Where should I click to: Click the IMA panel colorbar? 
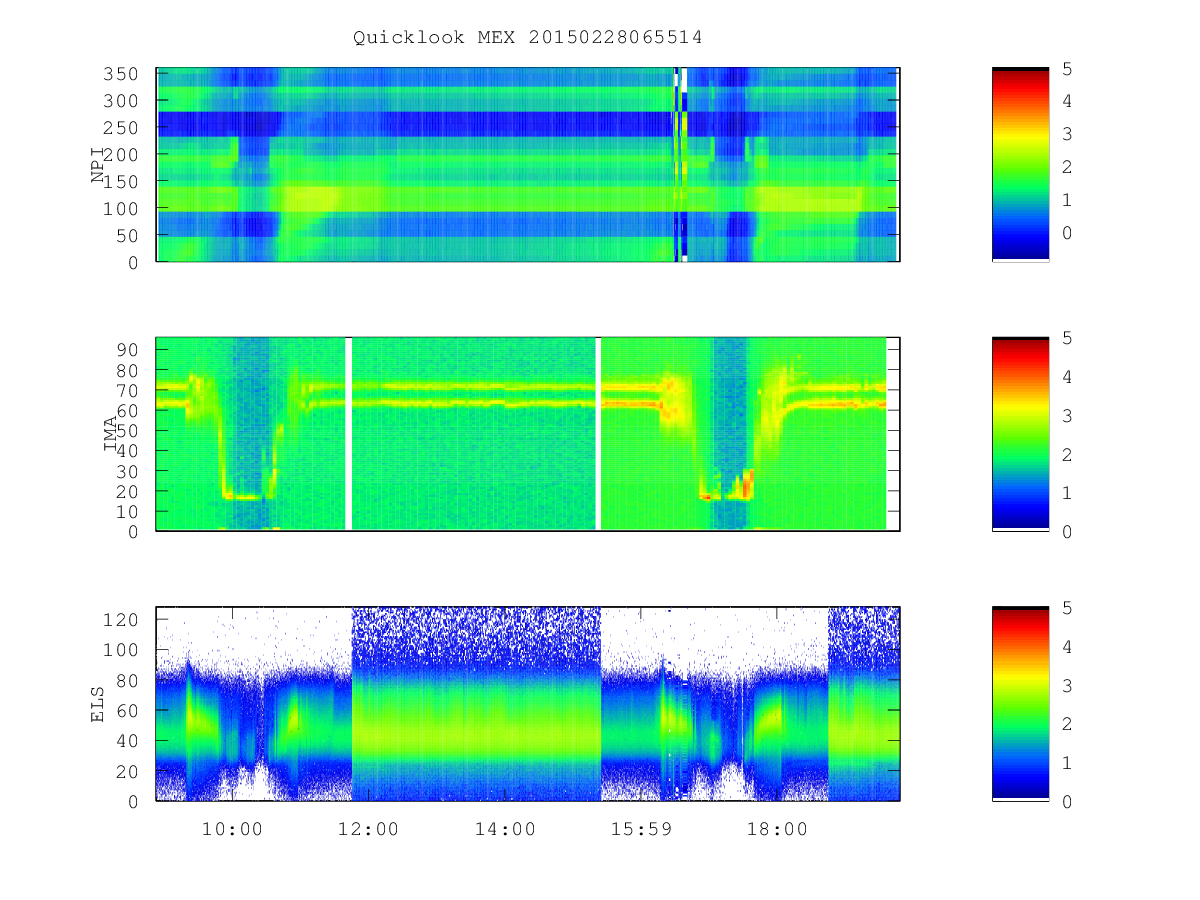1020,434
